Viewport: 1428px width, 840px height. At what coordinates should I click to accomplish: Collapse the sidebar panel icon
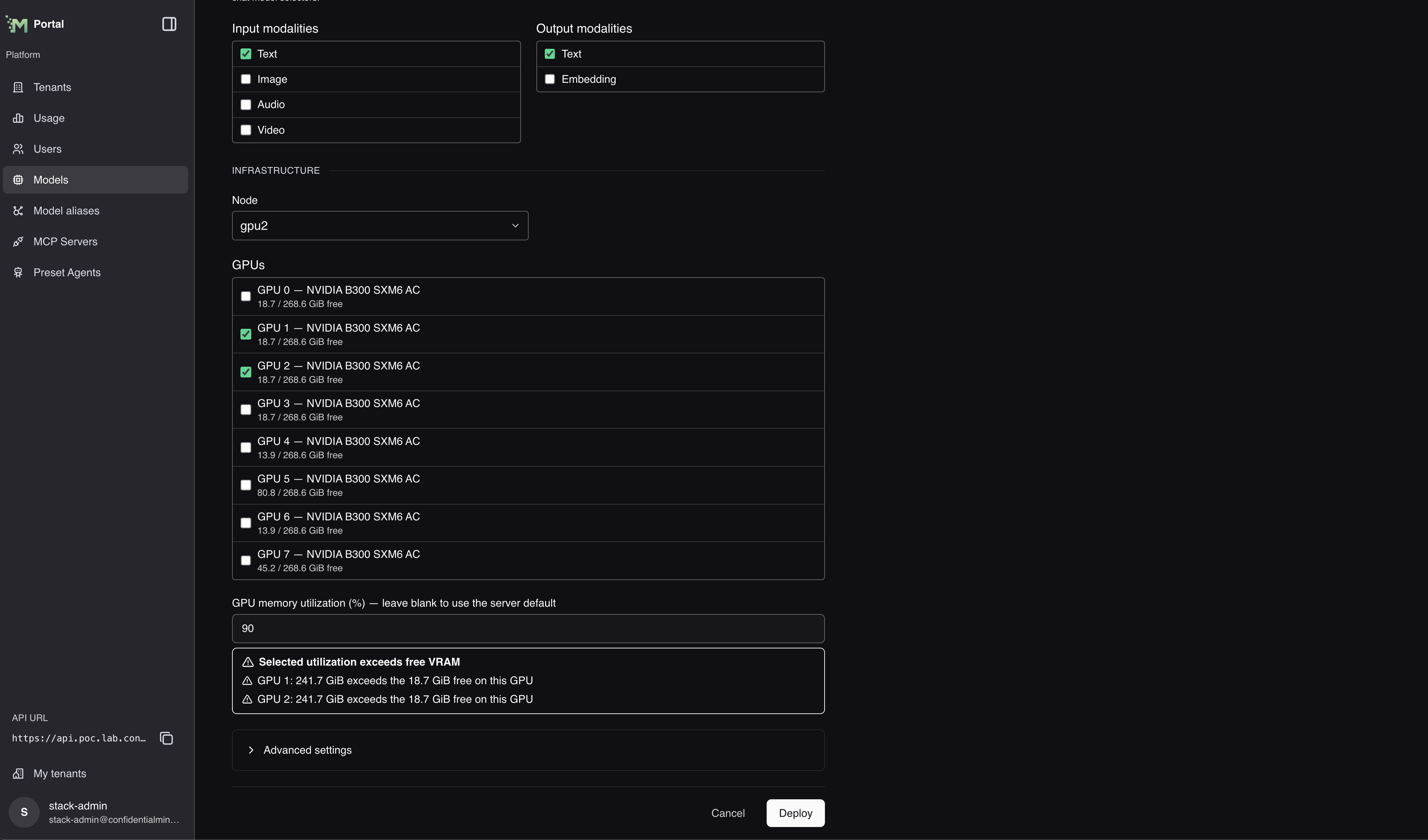pos(169,24)
